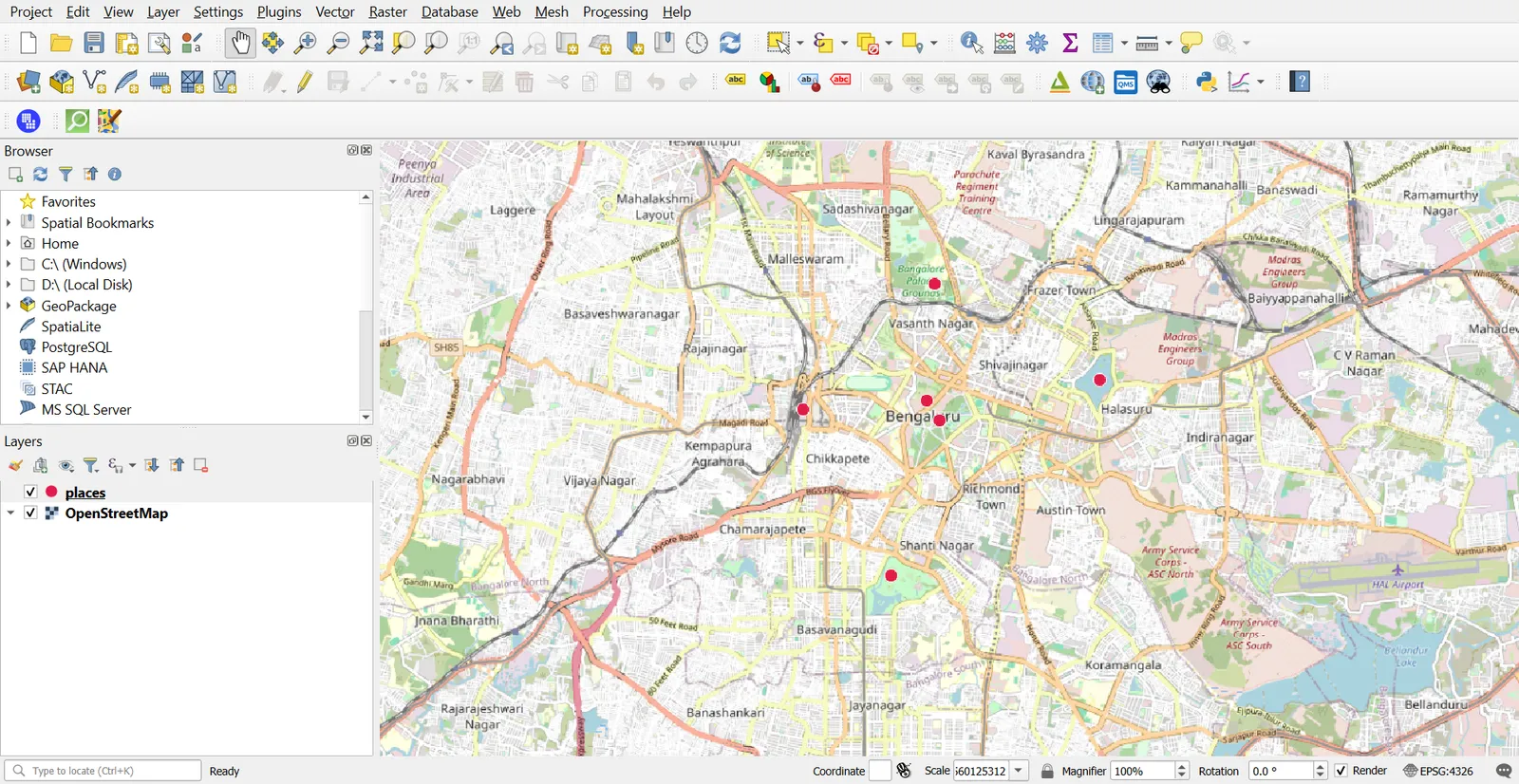Expand the Spatial Bookmarks tree node
Viewport: 1519px width, 784px height.
[x=9, y=222]
